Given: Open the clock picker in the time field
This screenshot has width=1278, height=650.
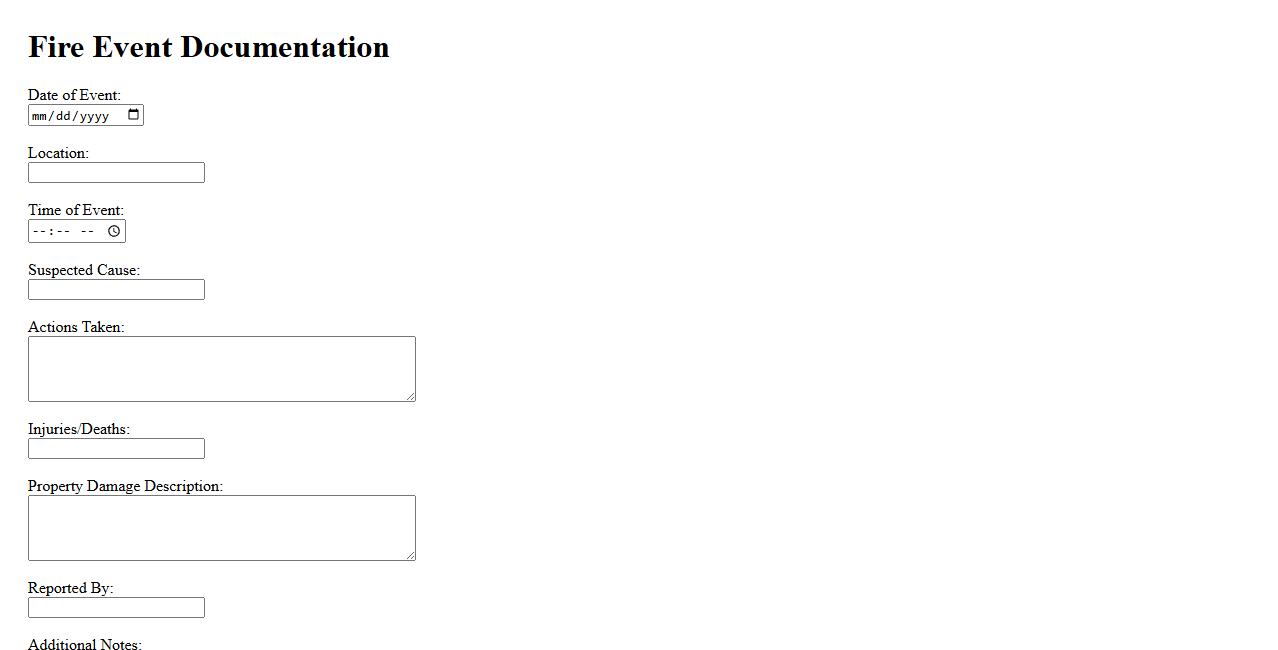Looking at the screenshot, I should coord(114,231).
